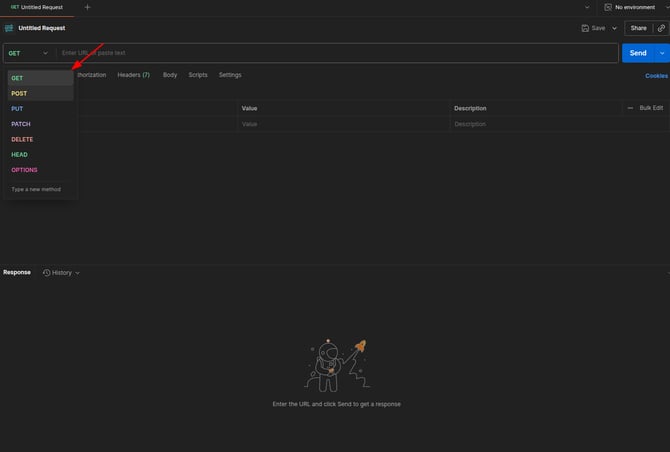Choose DELETE in the method list
670x452 pixels.
point(22,139)
